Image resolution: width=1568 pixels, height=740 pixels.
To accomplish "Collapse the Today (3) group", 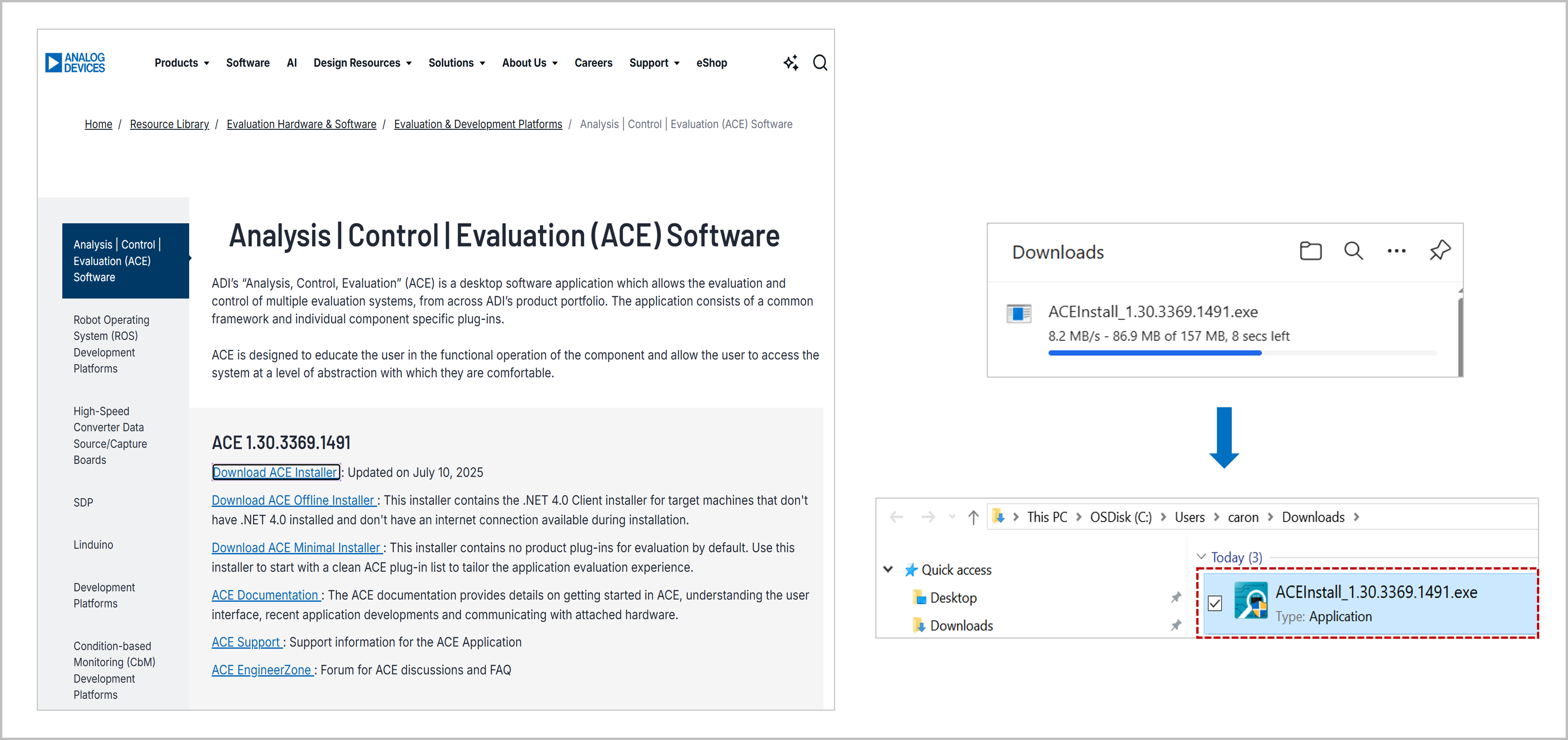I will click(x=1201, y=557).
